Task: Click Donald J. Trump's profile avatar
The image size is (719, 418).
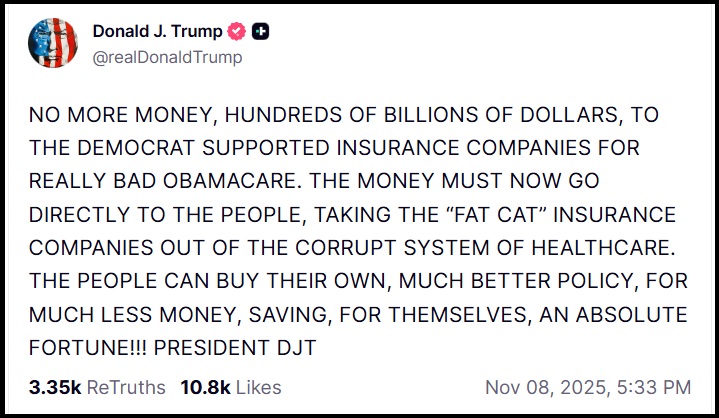Action: (x=50, y=43)
